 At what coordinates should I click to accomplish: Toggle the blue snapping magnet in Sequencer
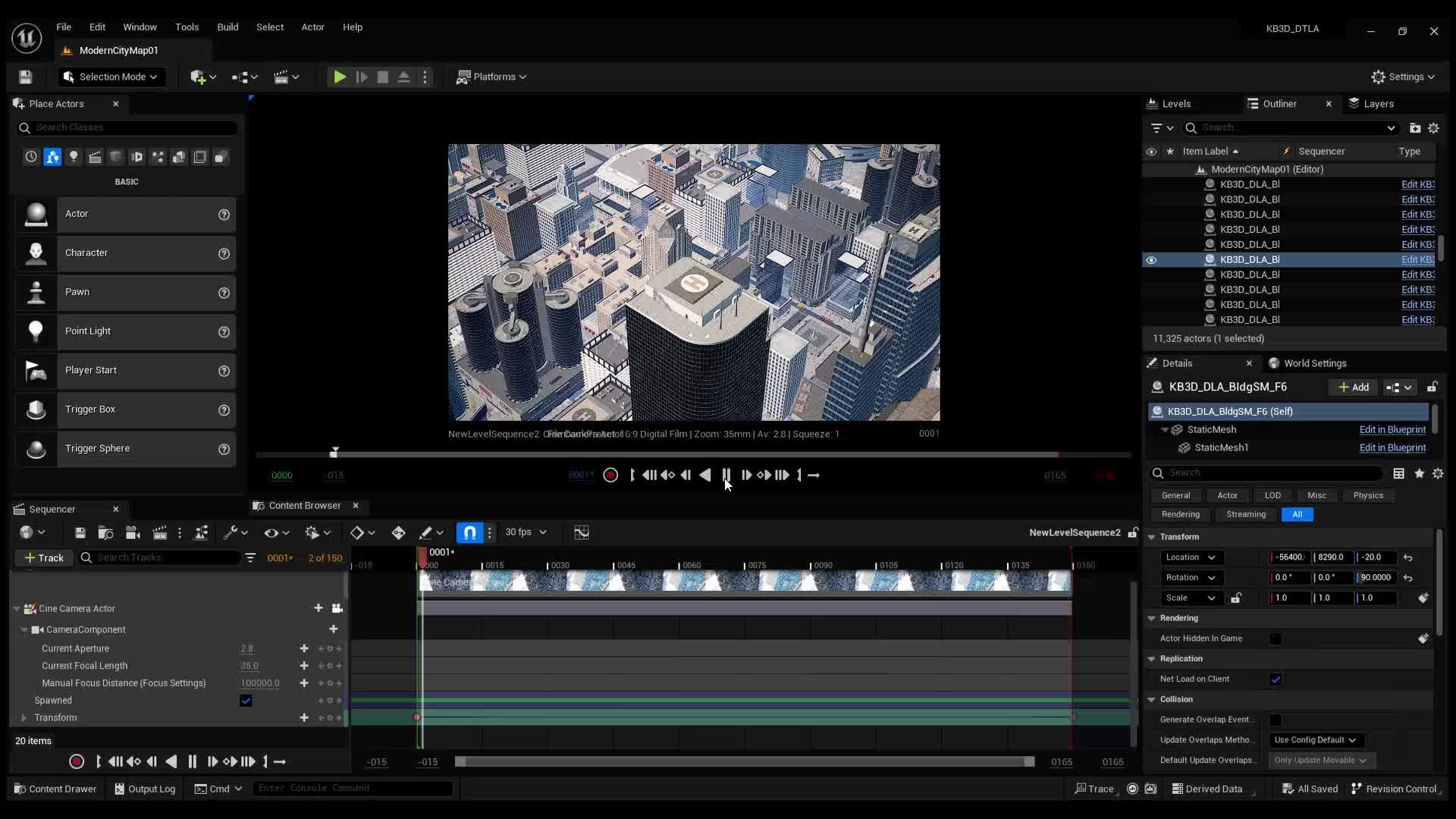coord(469,532)
